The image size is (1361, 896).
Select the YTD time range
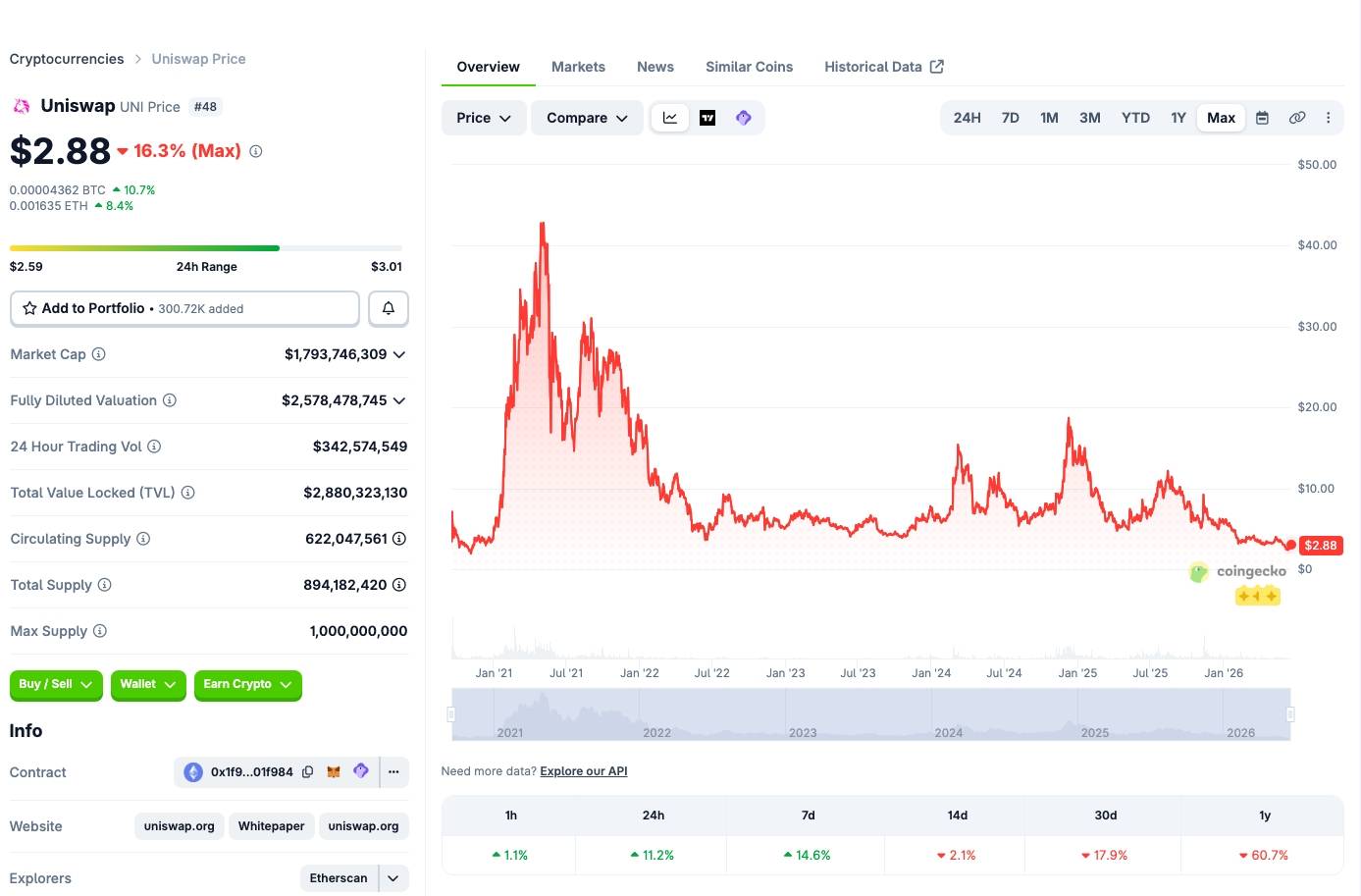(x=1136, y=118)
